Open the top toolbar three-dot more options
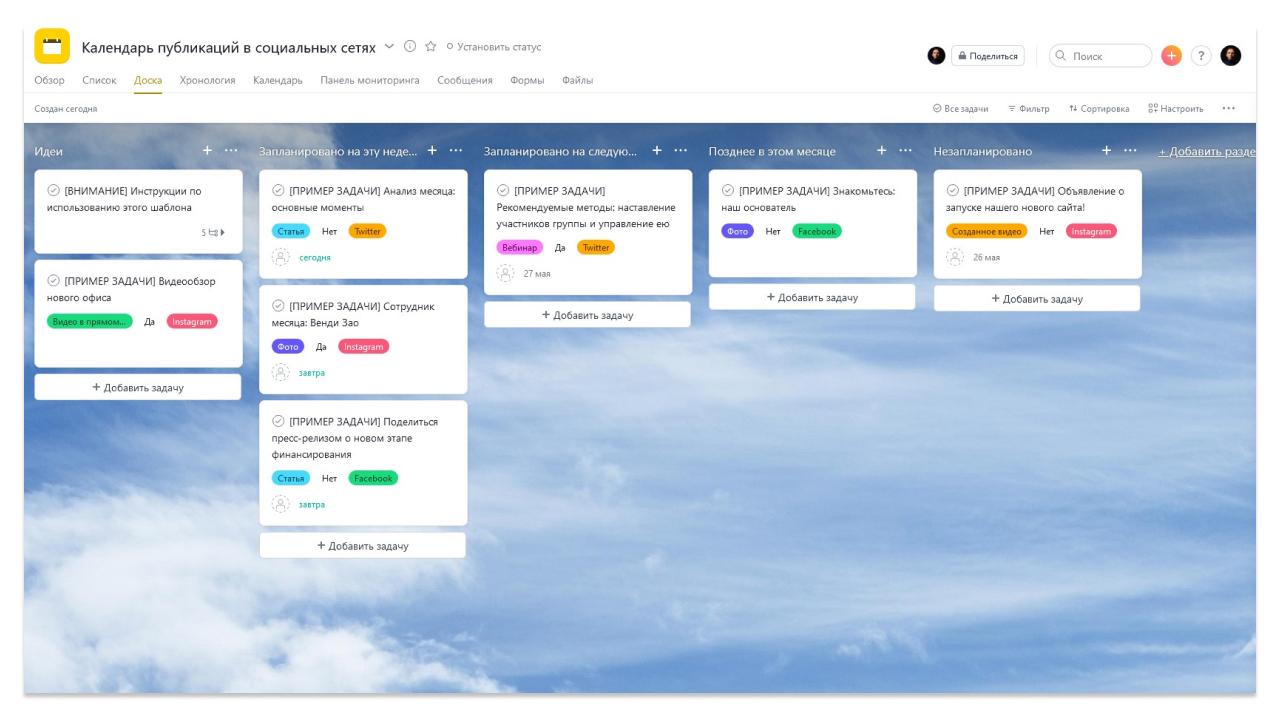The height and width of the screenshot is (720, 1280). coord(1228,108)
